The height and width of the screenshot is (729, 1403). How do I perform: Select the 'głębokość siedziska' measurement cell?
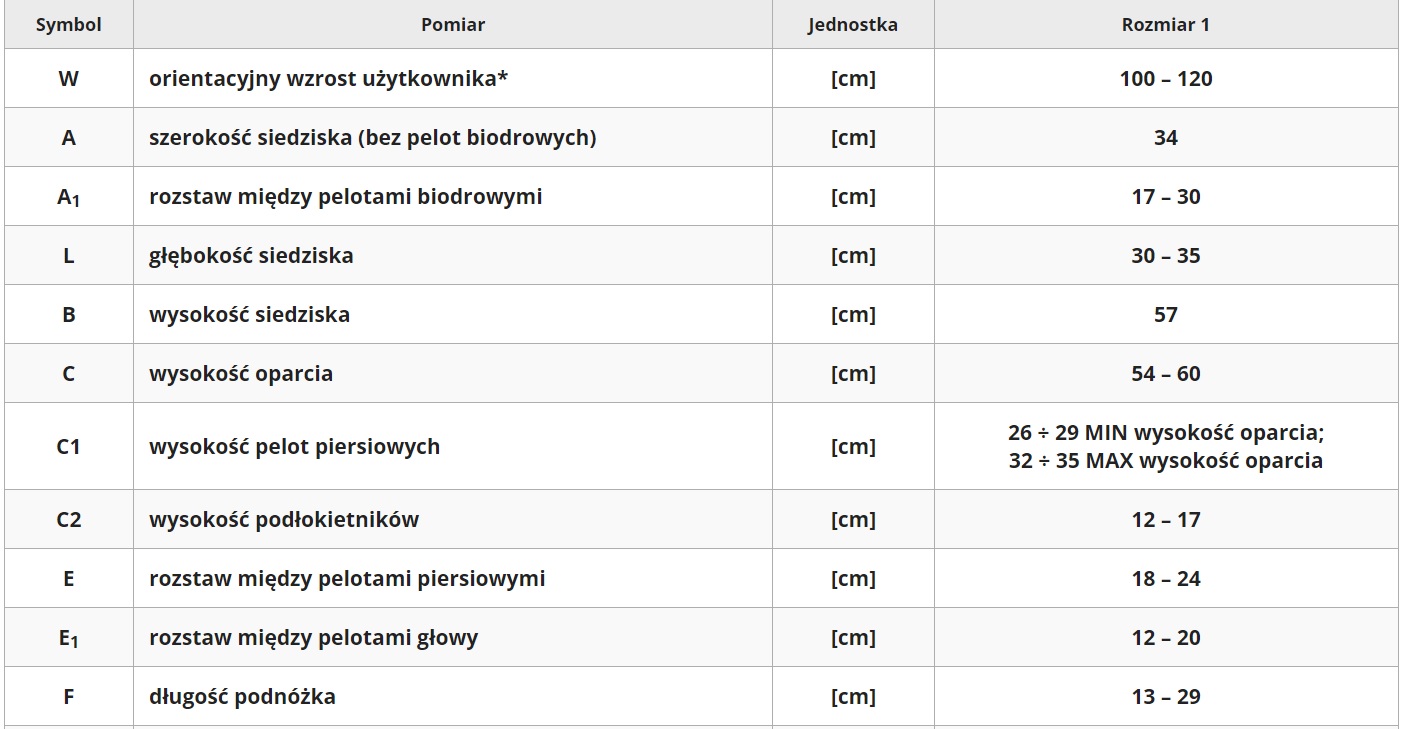[x=251, y=256]
